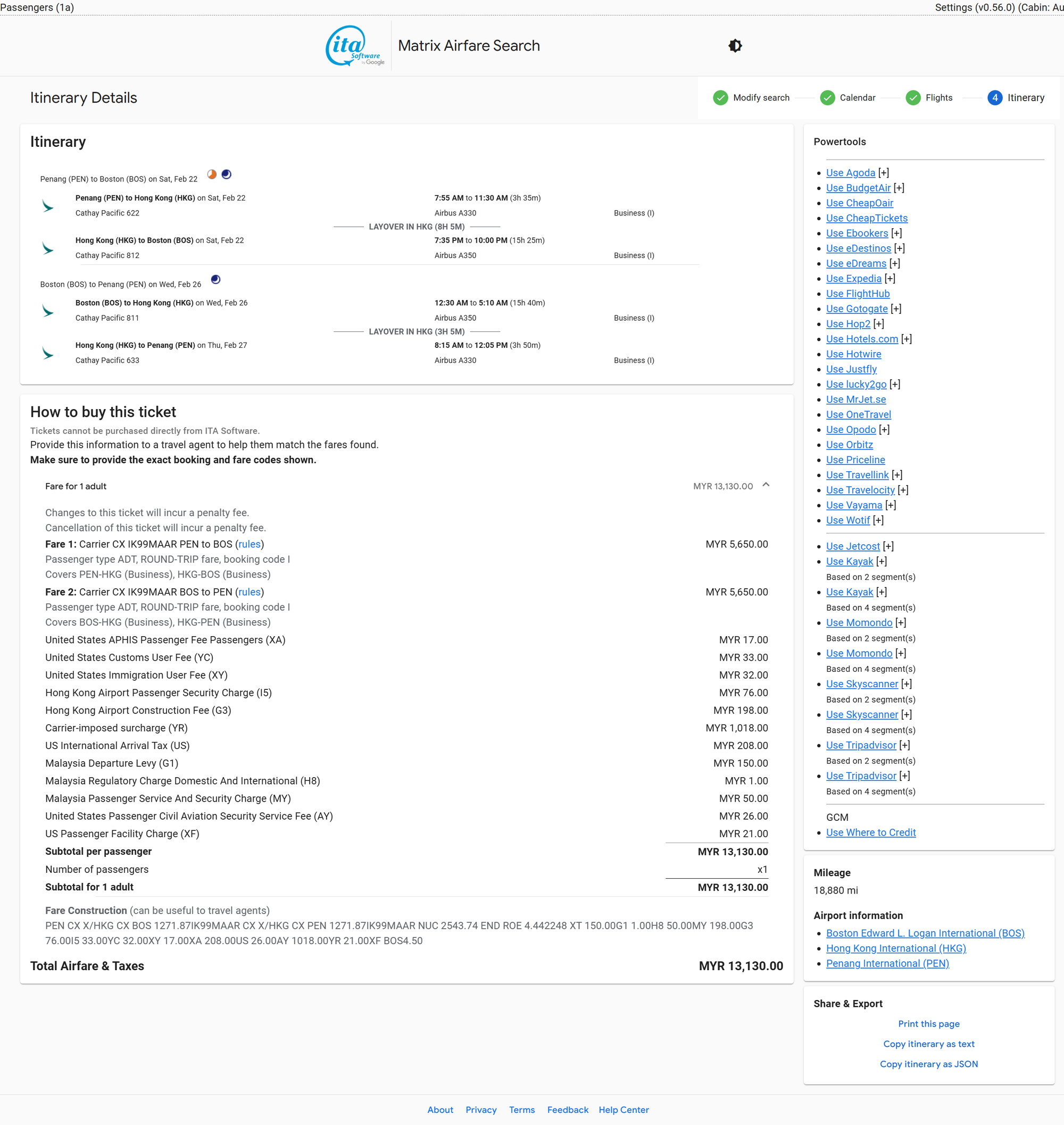Go back to the Modify search step
This screenshot has width=1064, height=1125.
click(x=751, y=97)
